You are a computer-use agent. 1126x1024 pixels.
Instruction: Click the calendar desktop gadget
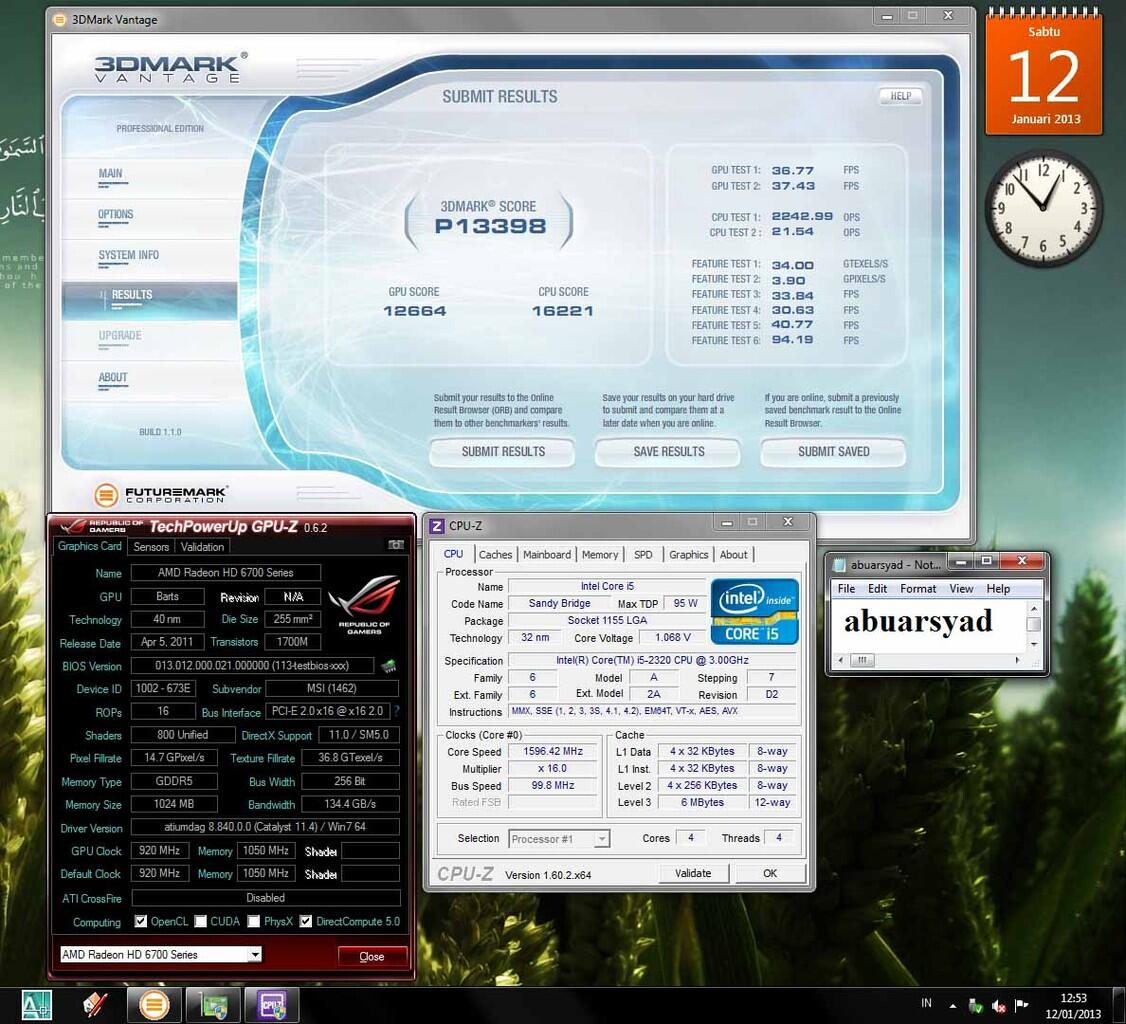[x=1043, y=70]
